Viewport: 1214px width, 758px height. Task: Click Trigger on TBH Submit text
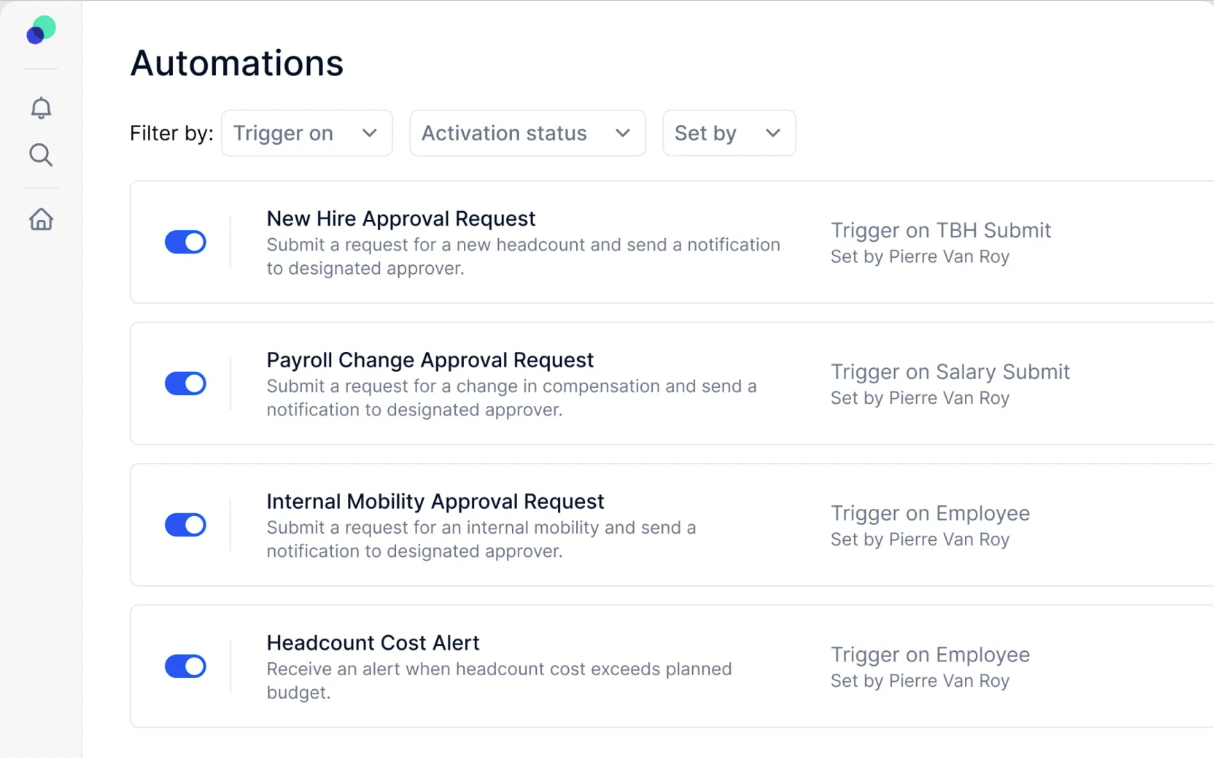941,230
